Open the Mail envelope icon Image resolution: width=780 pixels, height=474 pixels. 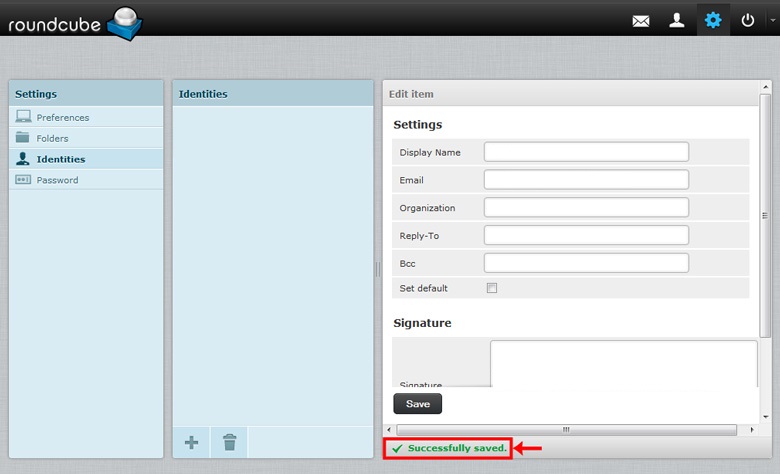(641, 20)
